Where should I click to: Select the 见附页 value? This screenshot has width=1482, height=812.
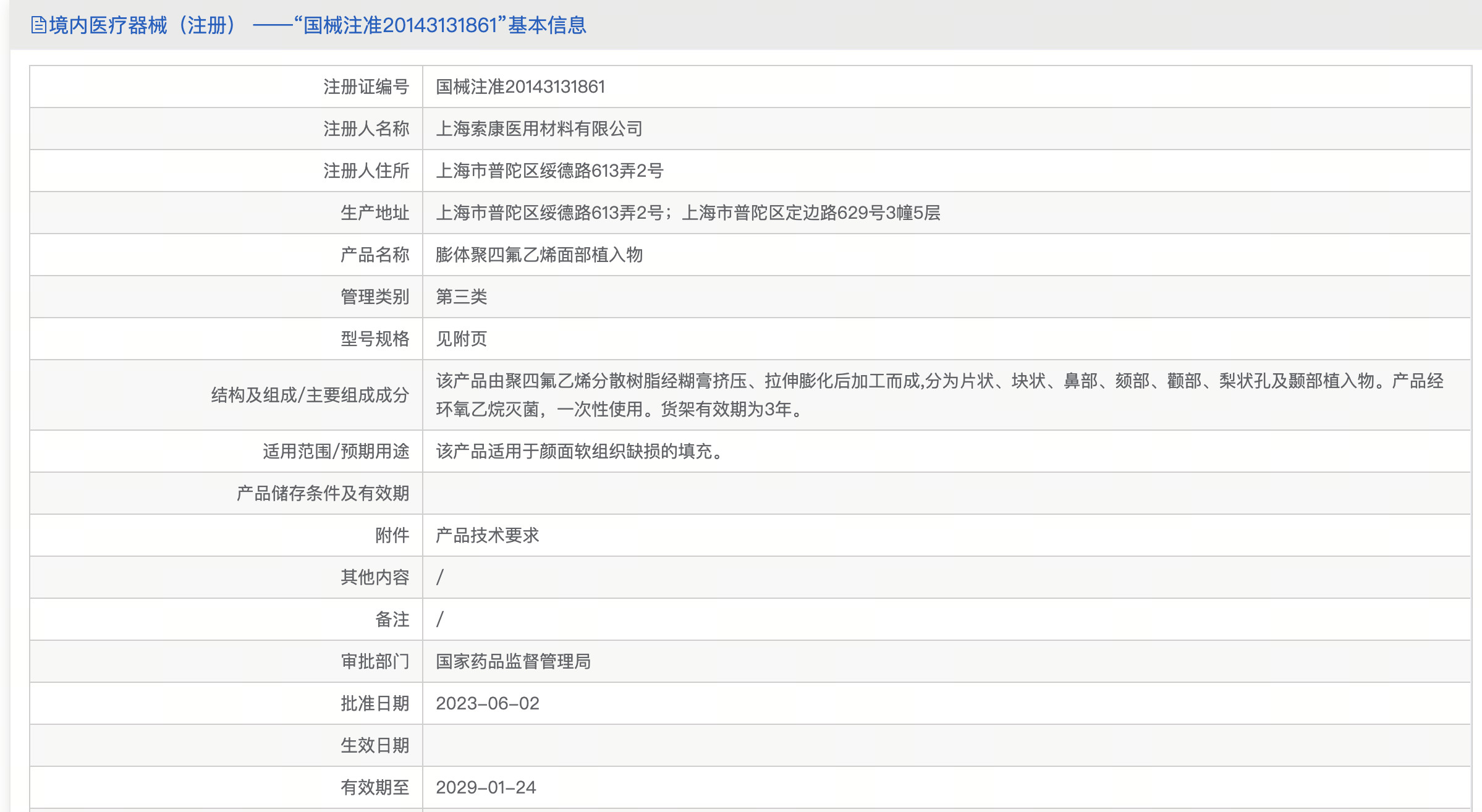click(461, 339)
